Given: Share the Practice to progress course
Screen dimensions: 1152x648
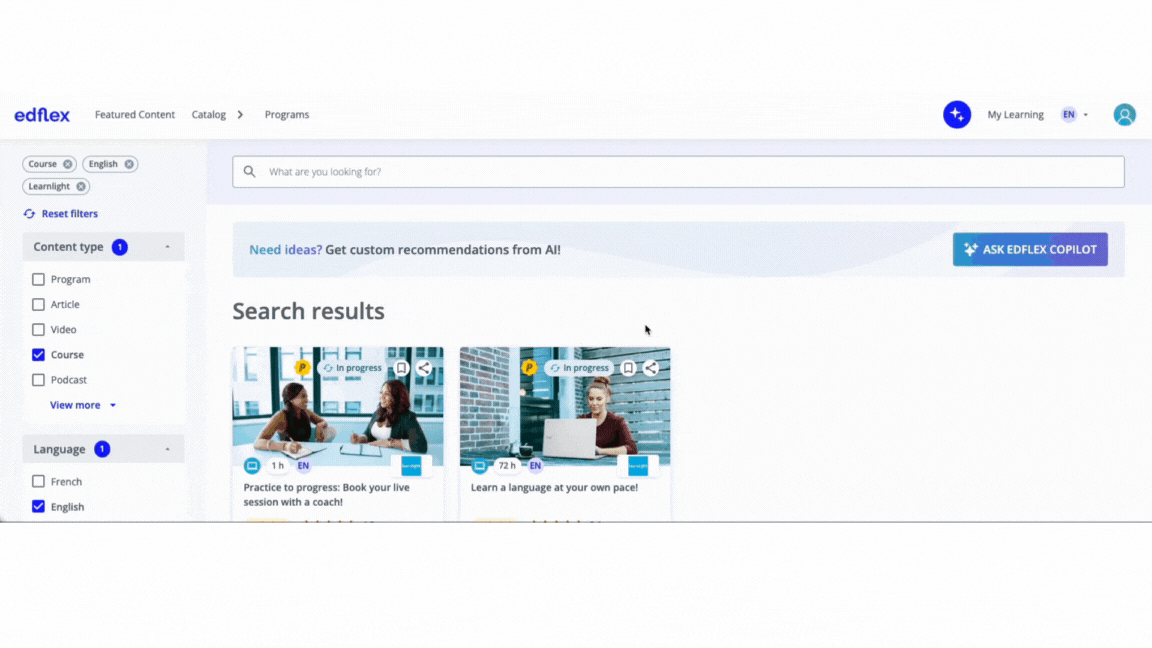Looking at the screenshot, I should 424,367.
